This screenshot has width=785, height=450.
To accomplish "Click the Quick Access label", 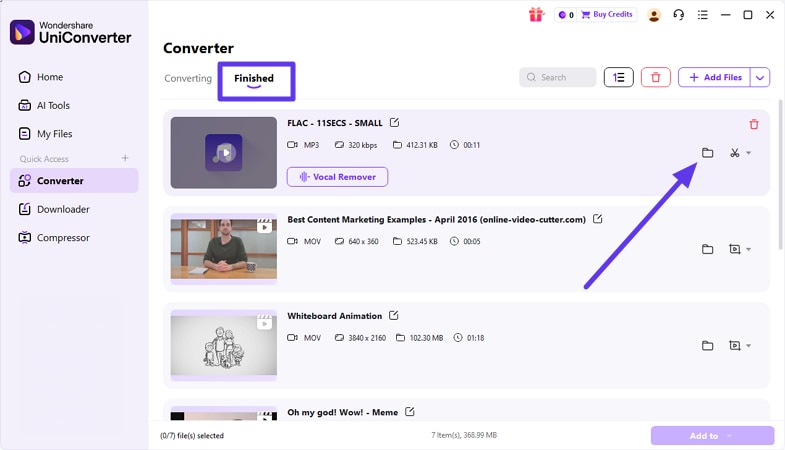I will tap(44, 159).
